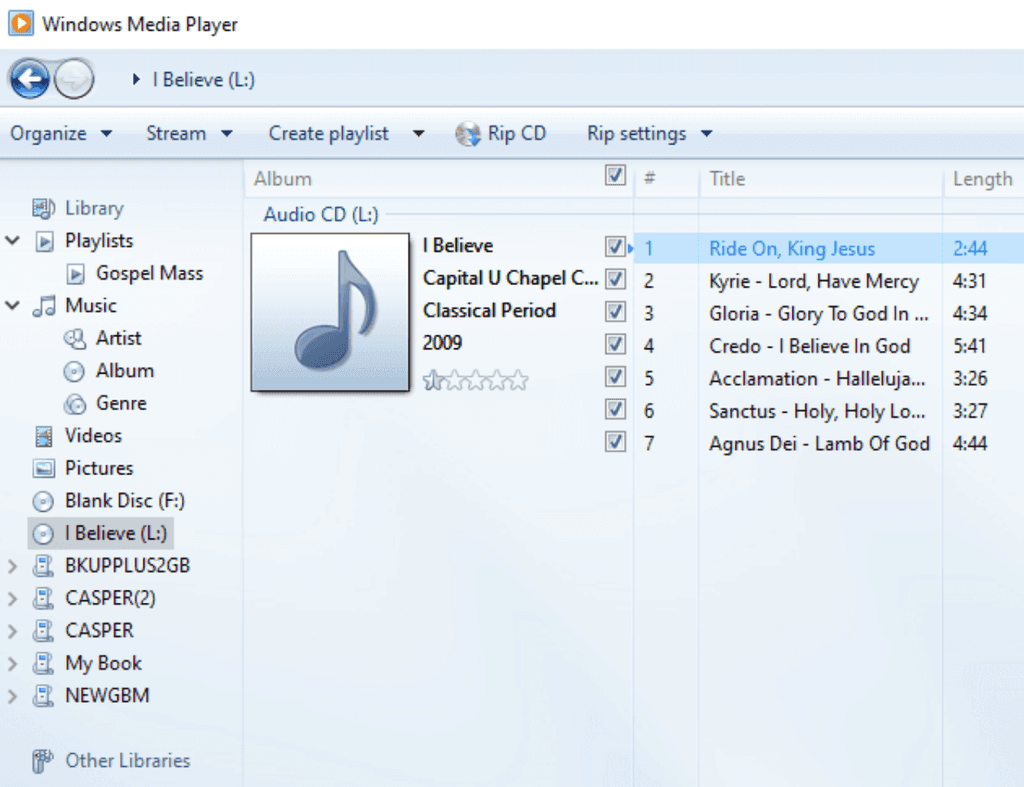Open the Library view
The height and width of the screenshot is (787, 1024).
click(x=93, y=208)
